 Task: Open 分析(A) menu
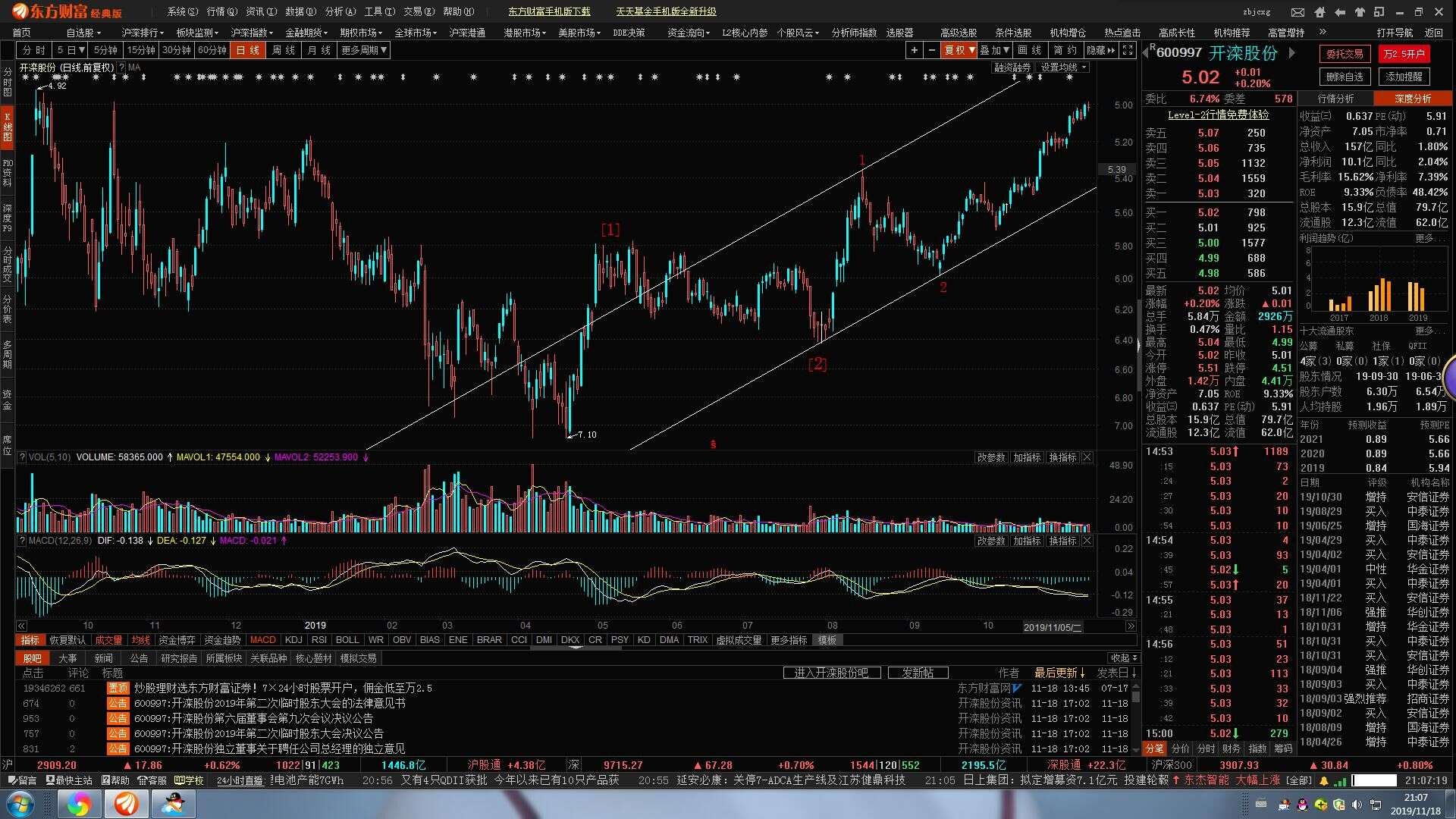pos(340,12)
